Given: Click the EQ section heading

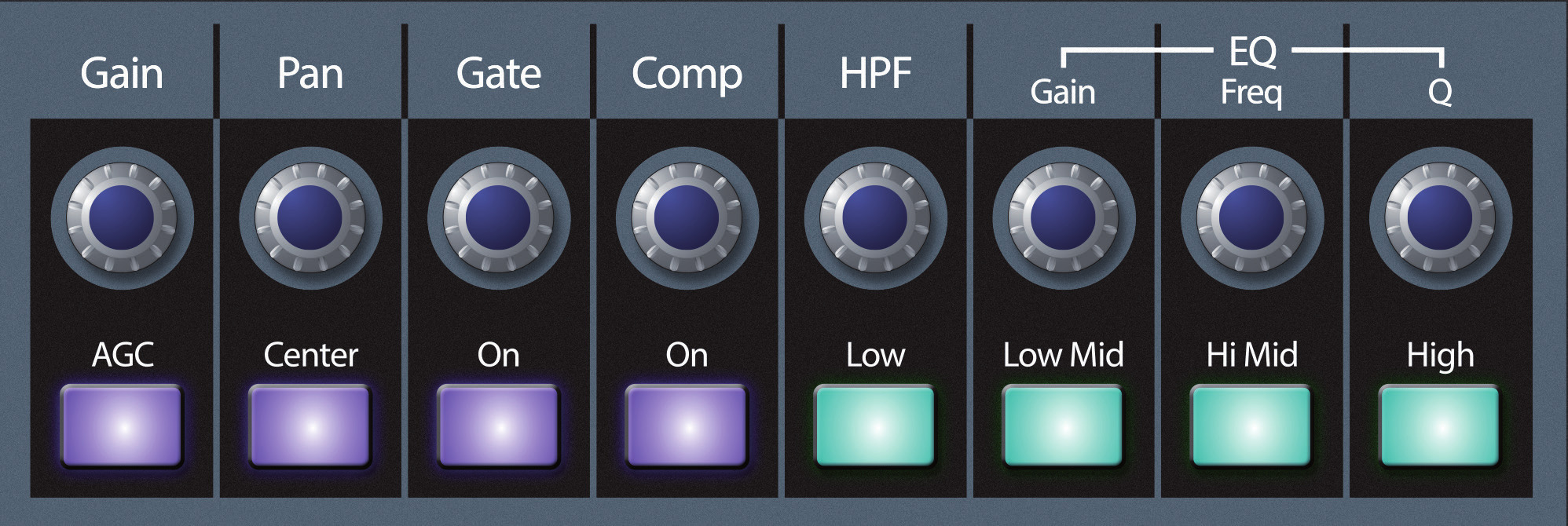Looking at the screenshot, I should tap(1252, 52).
